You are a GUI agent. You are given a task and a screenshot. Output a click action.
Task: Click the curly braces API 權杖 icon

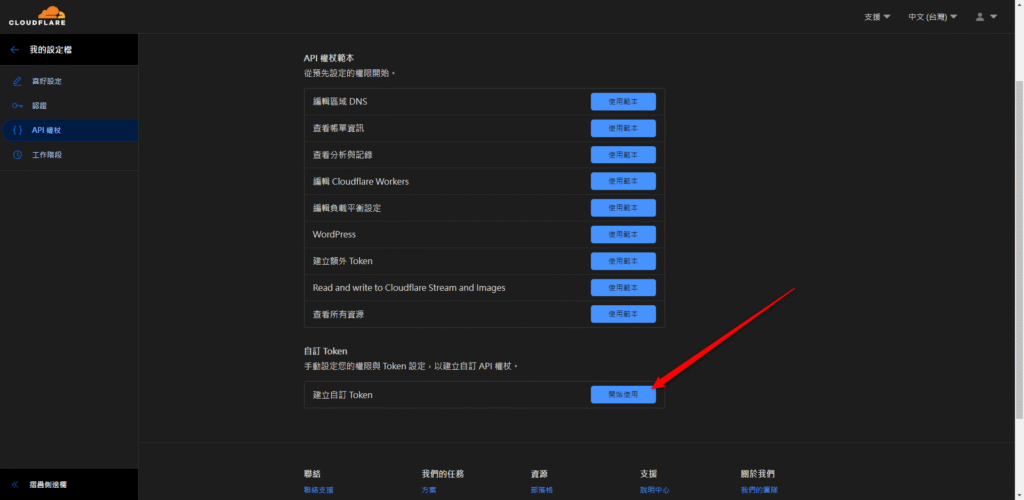point(17,130)
